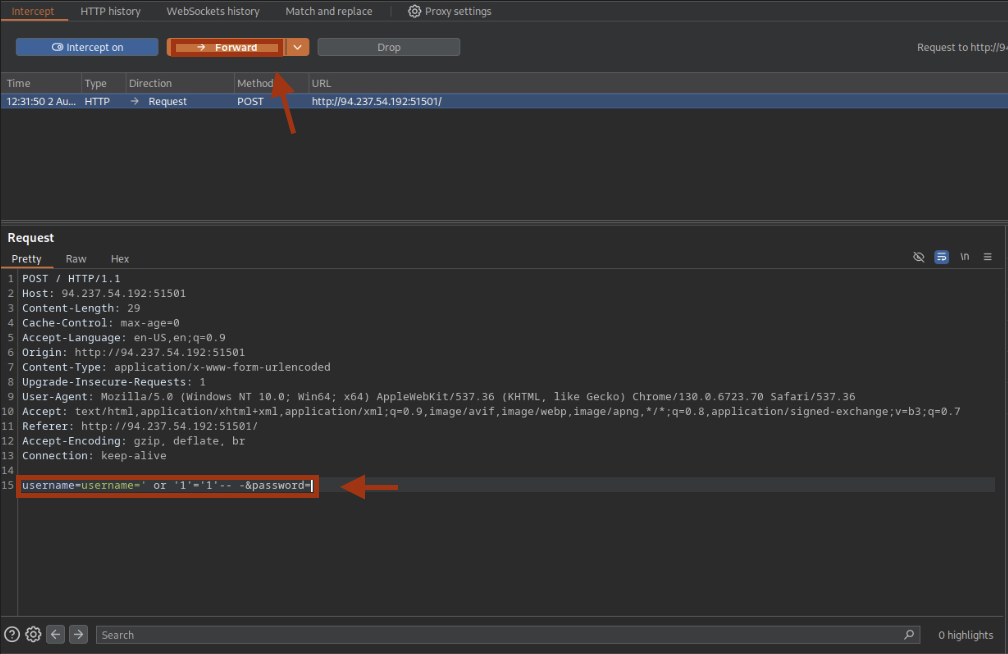Go to previous search match arrow
This screenshot has width=1008, height=654.
point(56,635)
